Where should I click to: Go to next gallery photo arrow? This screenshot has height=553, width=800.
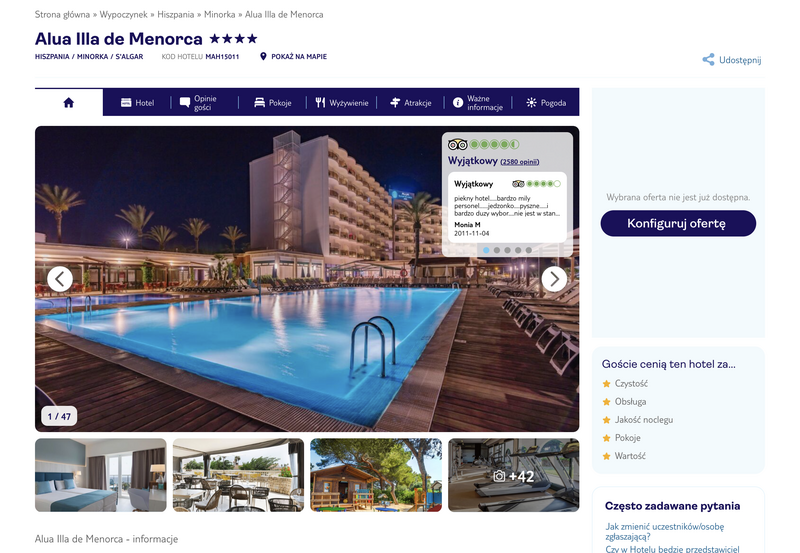(x=554, y=279)
